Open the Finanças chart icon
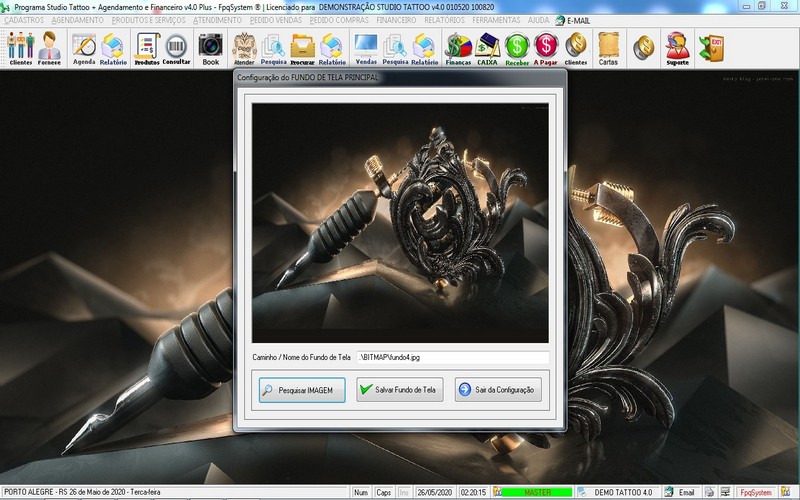The image size is (800, 500). (x=458, y=48)
